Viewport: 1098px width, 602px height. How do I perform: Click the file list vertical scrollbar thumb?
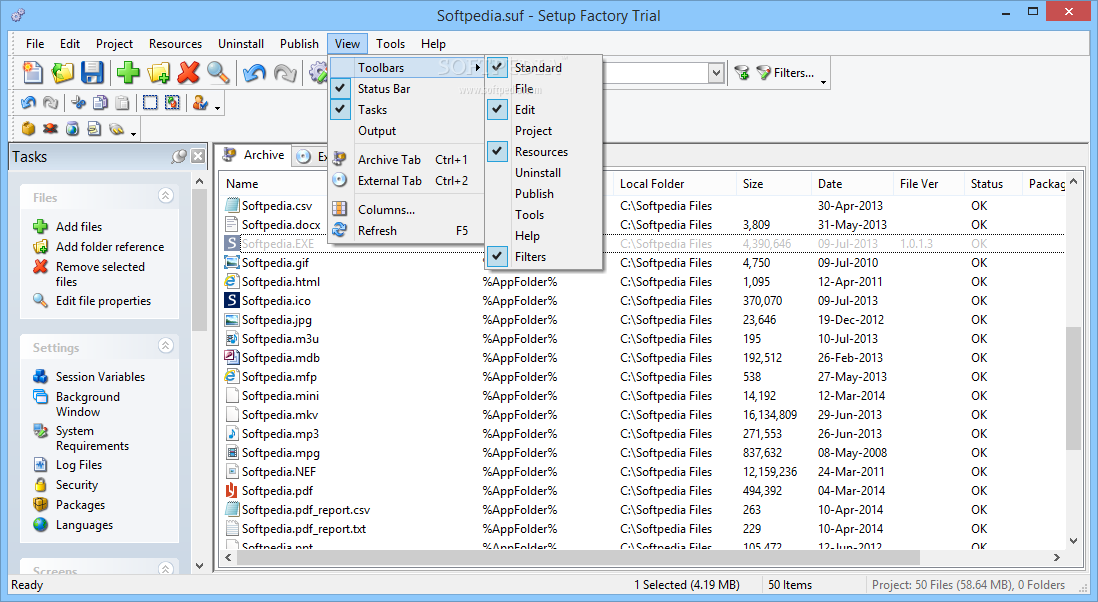tap(1073, 388)
